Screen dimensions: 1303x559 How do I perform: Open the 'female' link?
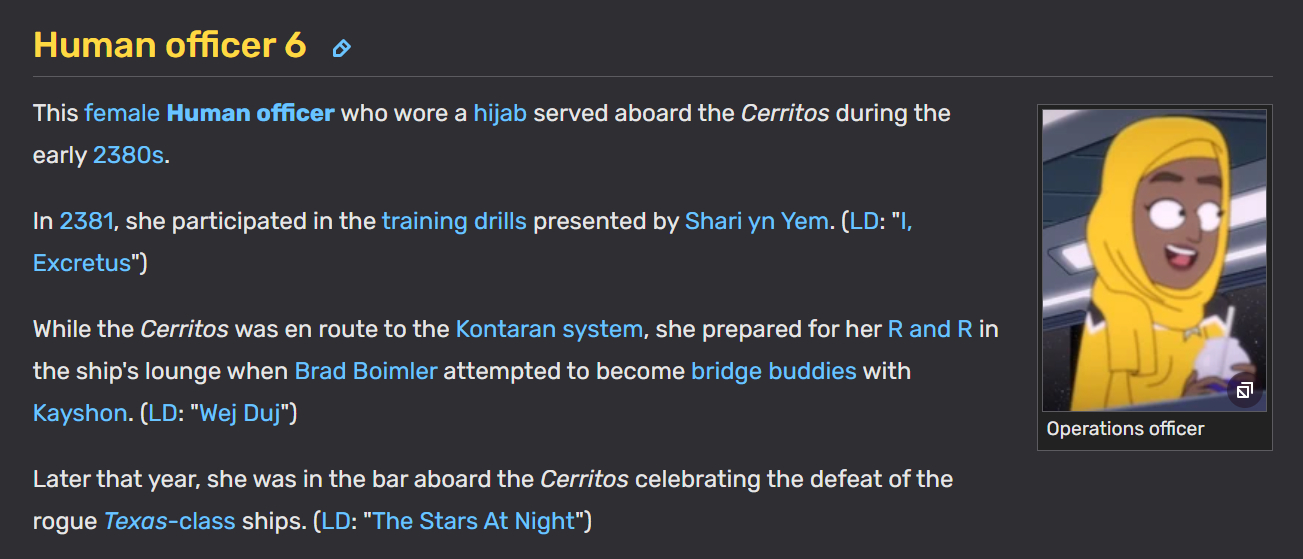[122, 113]
